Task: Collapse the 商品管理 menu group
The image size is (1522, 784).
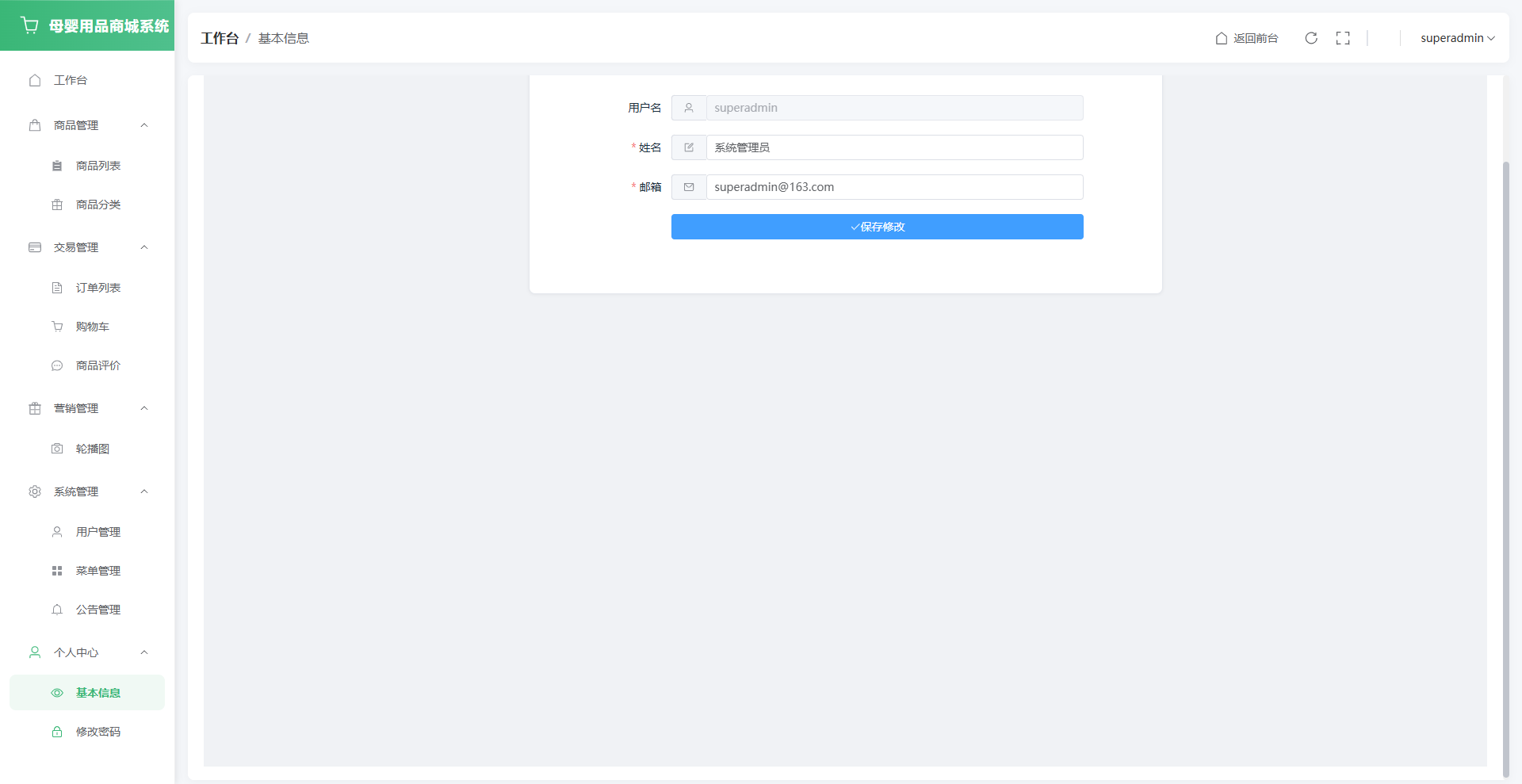Action: [144, 125]
